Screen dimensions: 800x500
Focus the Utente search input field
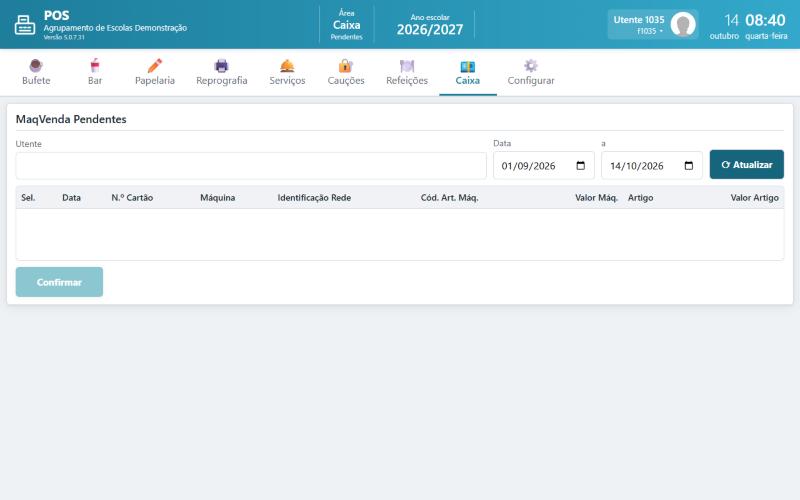pos(251,166)
